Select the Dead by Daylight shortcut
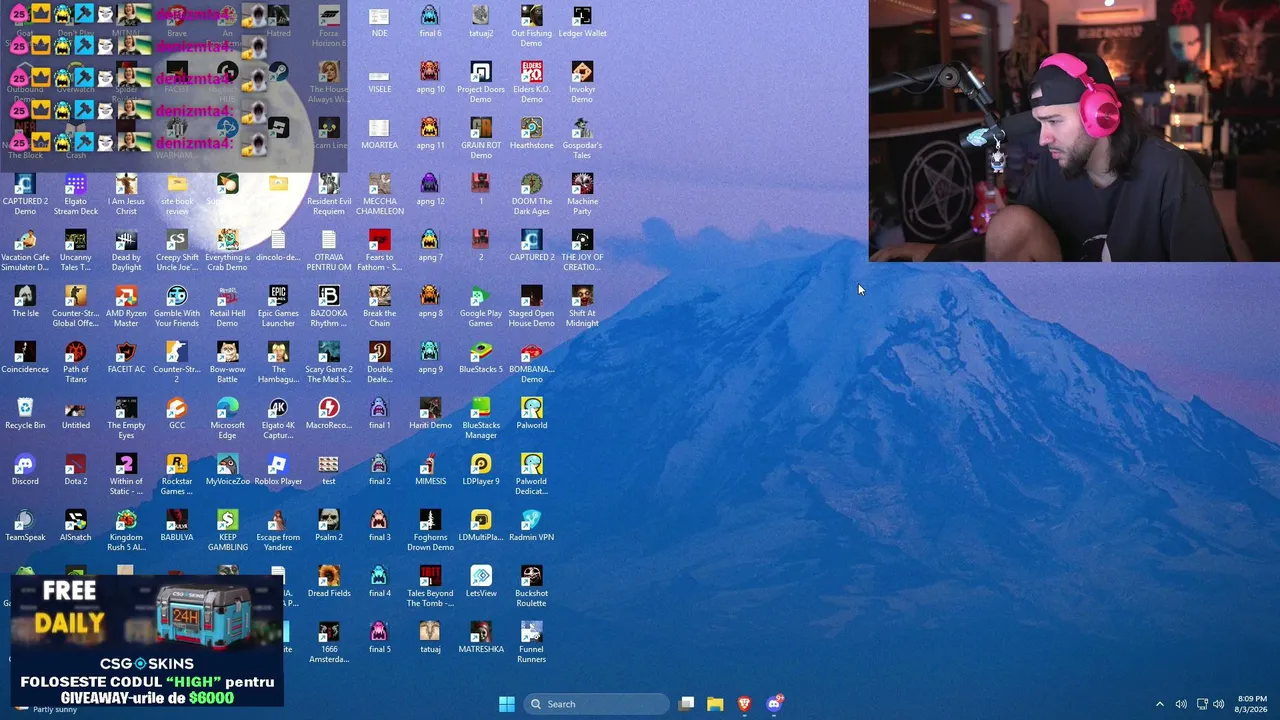The height and width of the screenshot is (720, 1280). [x=126, y=251]
